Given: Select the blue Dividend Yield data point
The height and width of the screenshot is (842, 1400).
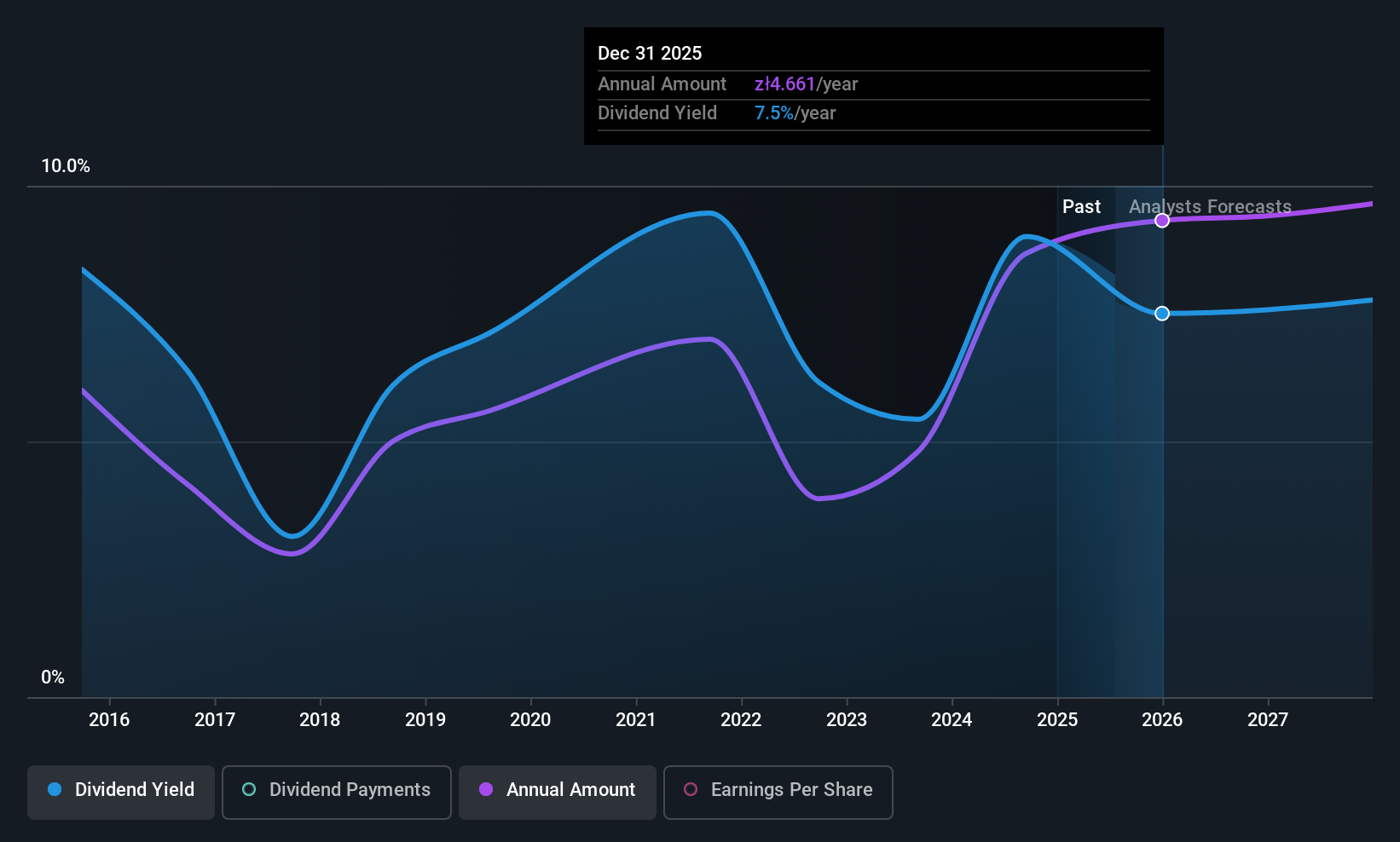Looking at the screenshot, I should point(1162,314).
